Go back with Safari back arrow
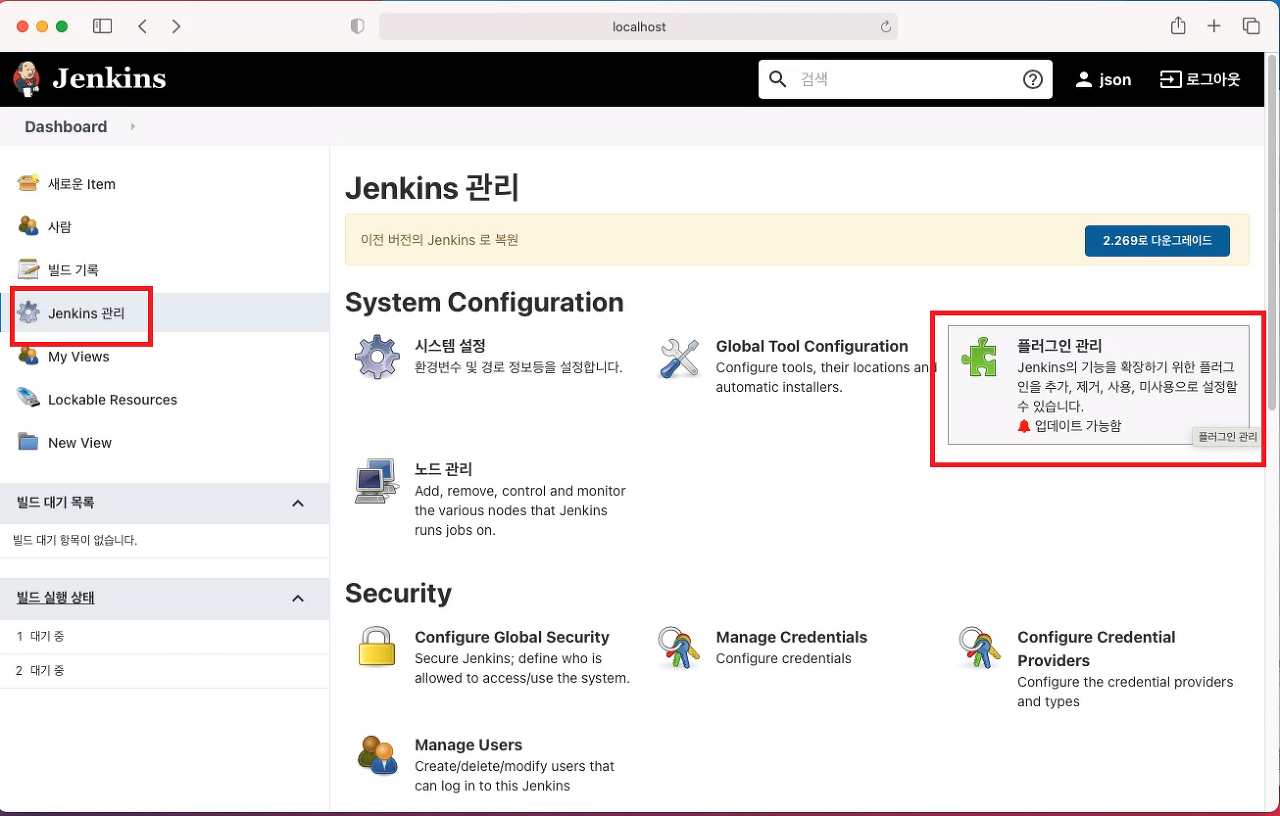1280x816 pixels. coord(142,26)
